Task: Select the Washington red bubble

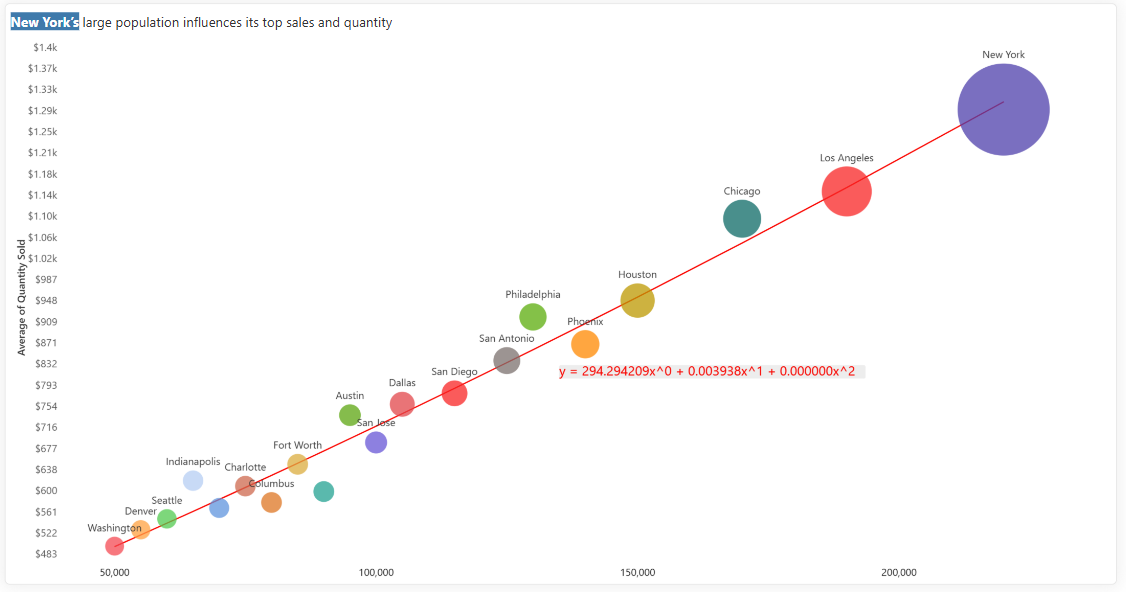Action: pos(114,546)
